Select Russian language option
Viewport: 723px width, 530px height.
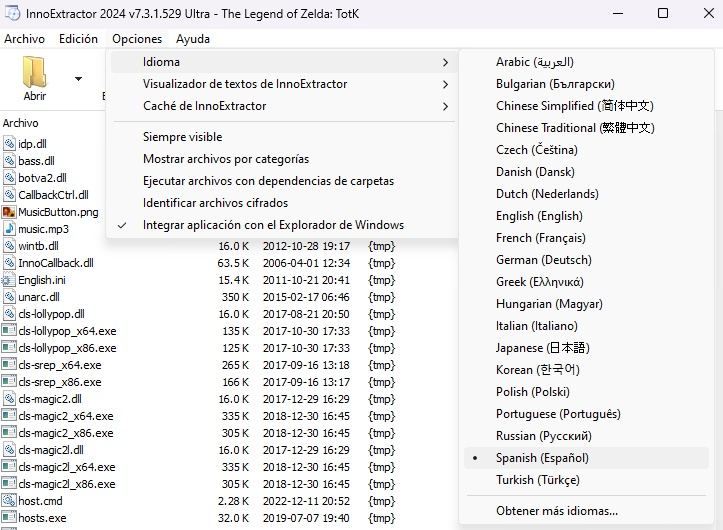tap(586, 436)
